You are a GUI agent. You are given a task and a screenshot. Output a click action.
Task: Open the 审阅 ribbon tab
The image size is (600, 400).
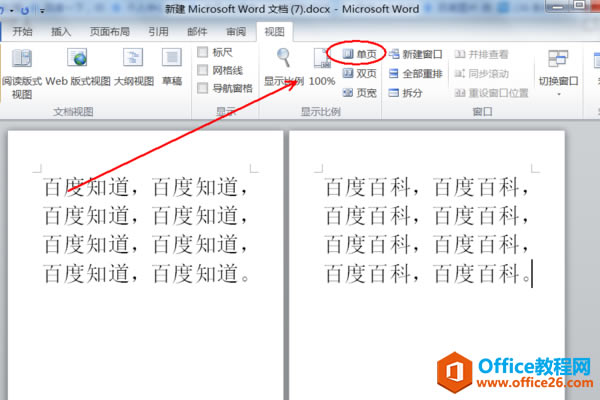(x=236, y=31)
